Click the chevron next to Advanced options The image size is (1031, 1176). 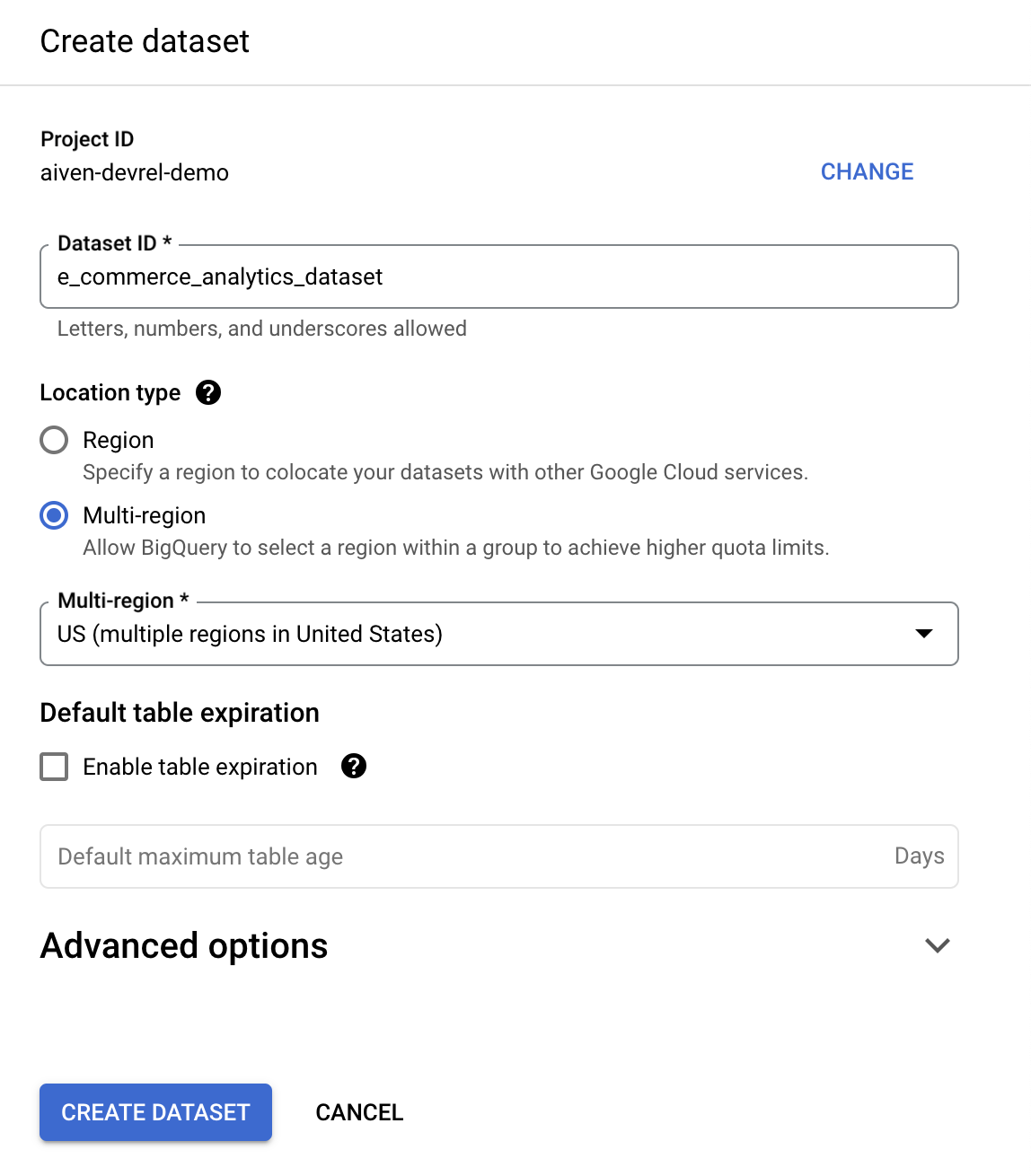(x=937, y=945)
